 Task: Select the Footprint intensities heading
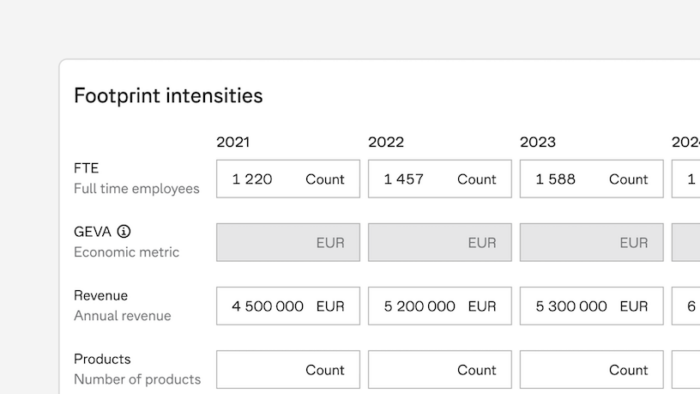click(x=168, y=95)
